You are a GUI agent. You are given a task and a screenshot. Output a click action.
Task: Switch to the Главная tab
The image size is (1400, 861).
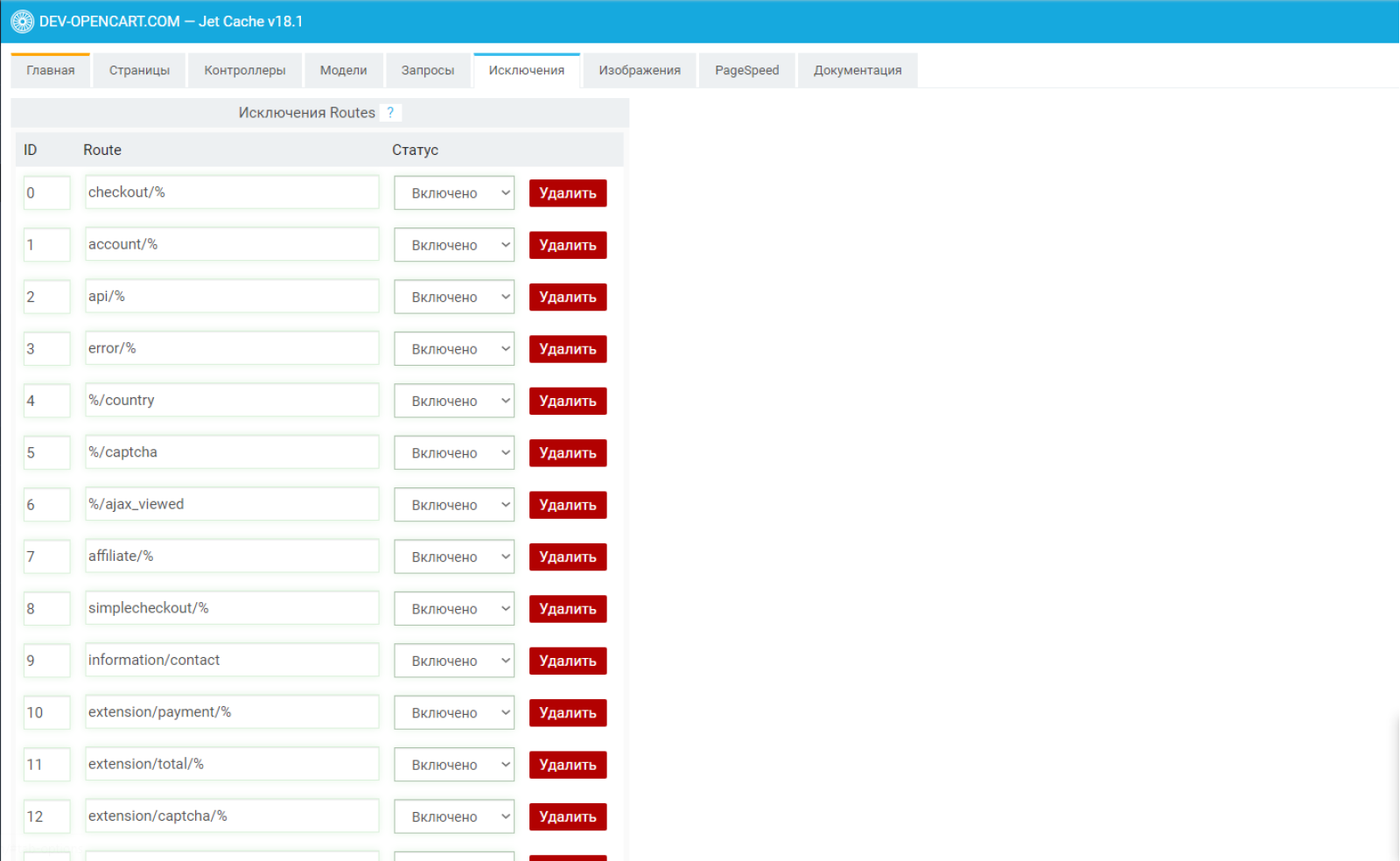pos(51,71)
